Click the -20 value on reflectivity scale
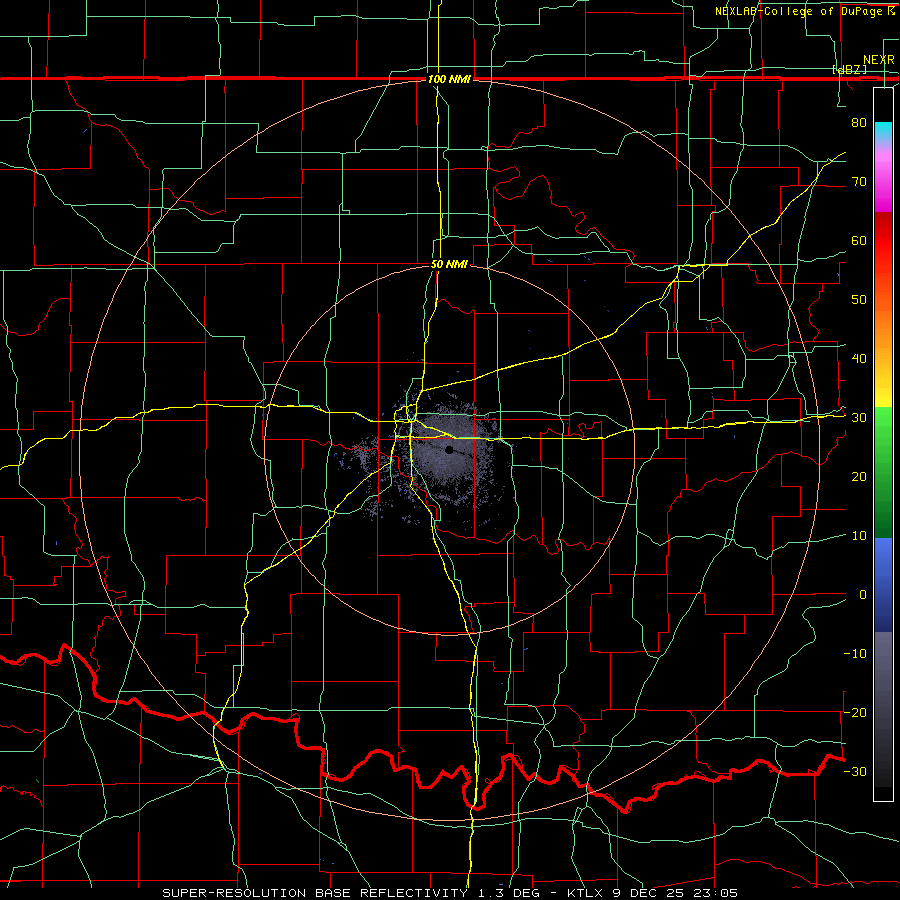This screenshot has width=900, height=900. (855, 712)
